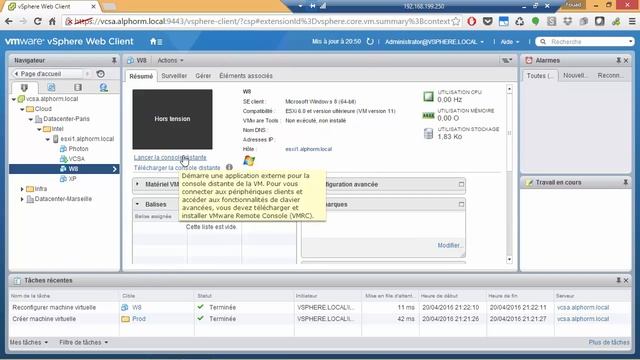Collapse the Intel cluster node
This screenshot has height=360, width=640.
39,129
